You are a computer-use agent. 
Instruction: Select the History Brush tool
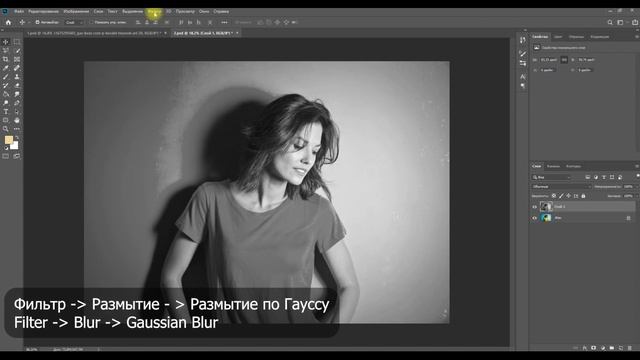pyautogui.click(x=6, y=85)
